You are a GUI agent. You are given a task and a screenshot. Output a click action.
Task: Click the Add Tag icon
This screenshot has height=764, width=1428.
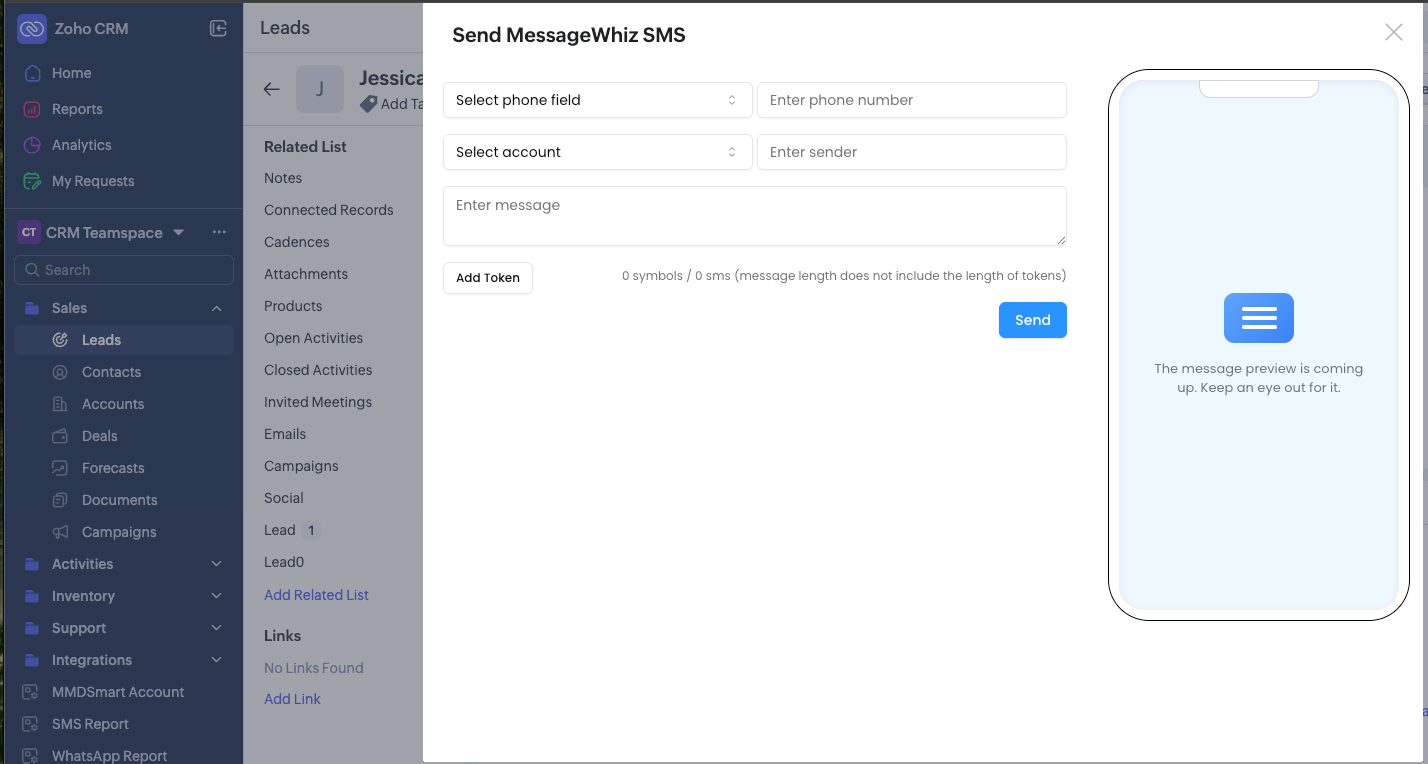369,104
